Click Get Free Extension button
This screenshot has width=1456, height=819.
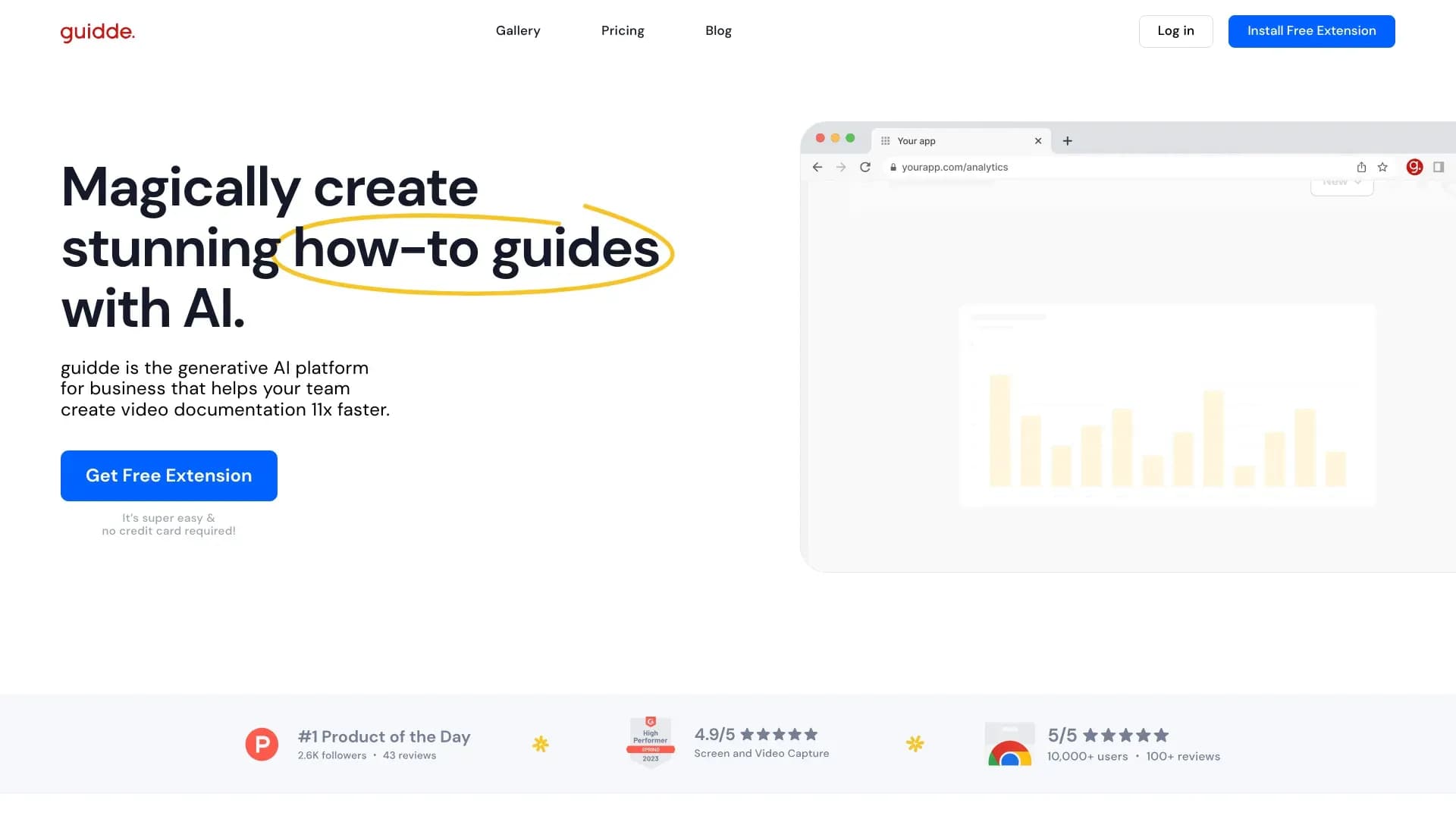(169, 475)
